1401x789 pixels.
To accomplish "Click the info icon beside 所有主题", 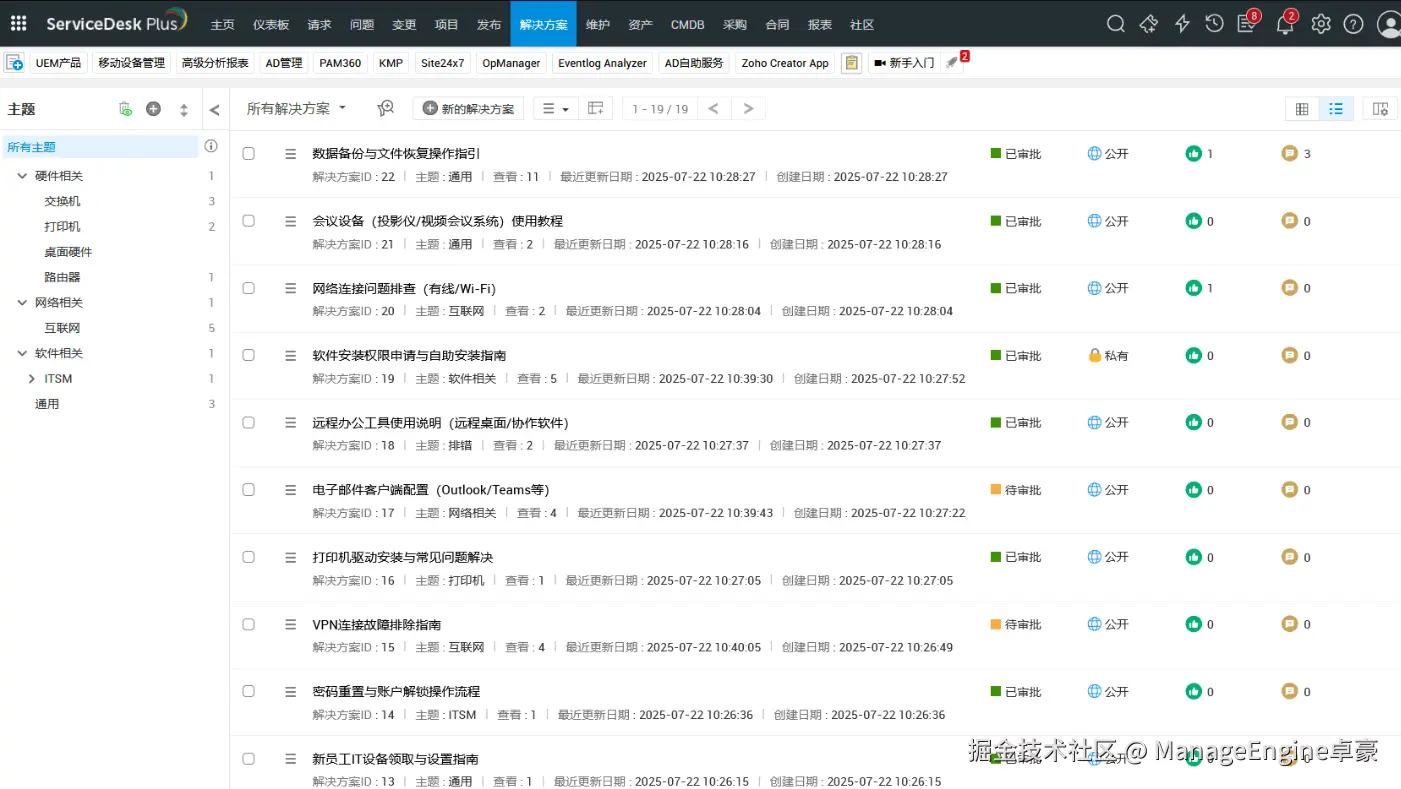I will pyautogui.click(x=211, y=146).
